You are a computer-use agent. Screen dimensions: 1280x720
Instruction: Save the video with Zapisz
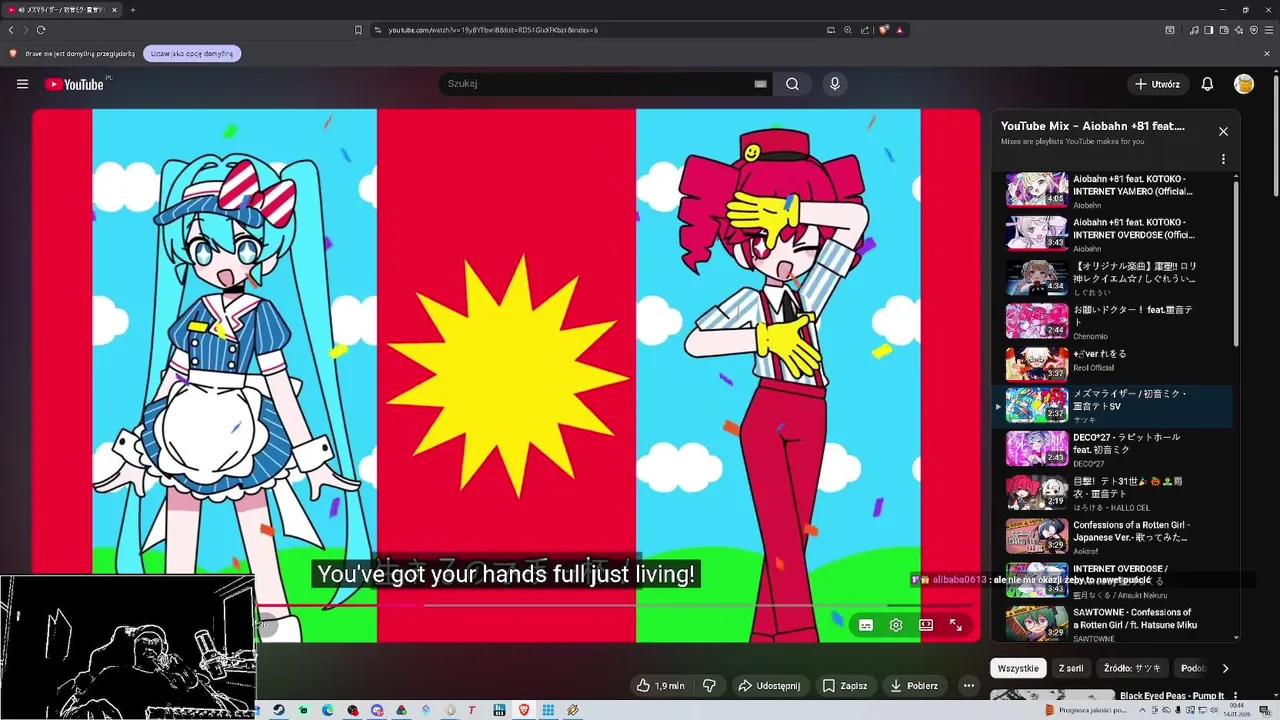coord(845,686)
